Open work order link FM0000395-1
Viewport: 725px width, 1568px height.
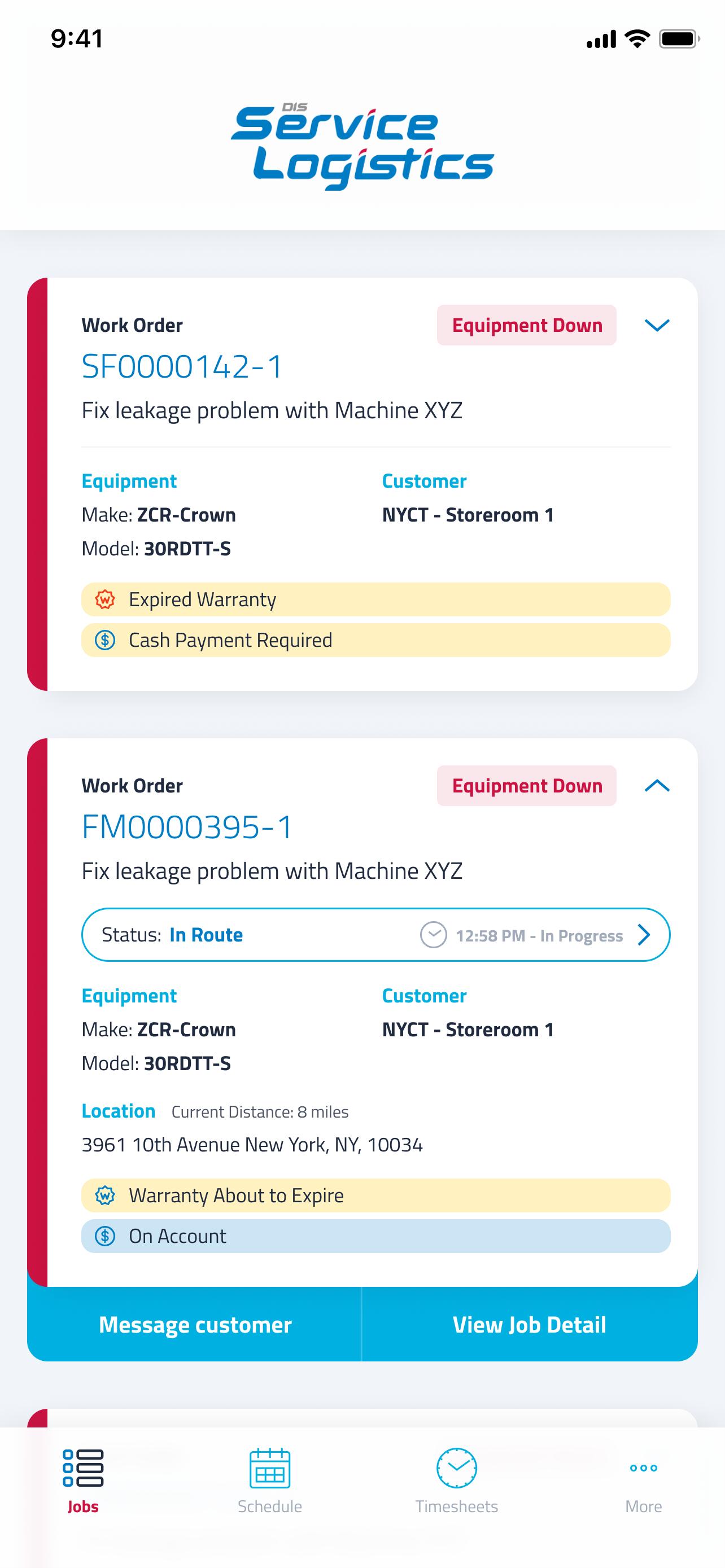187,826
